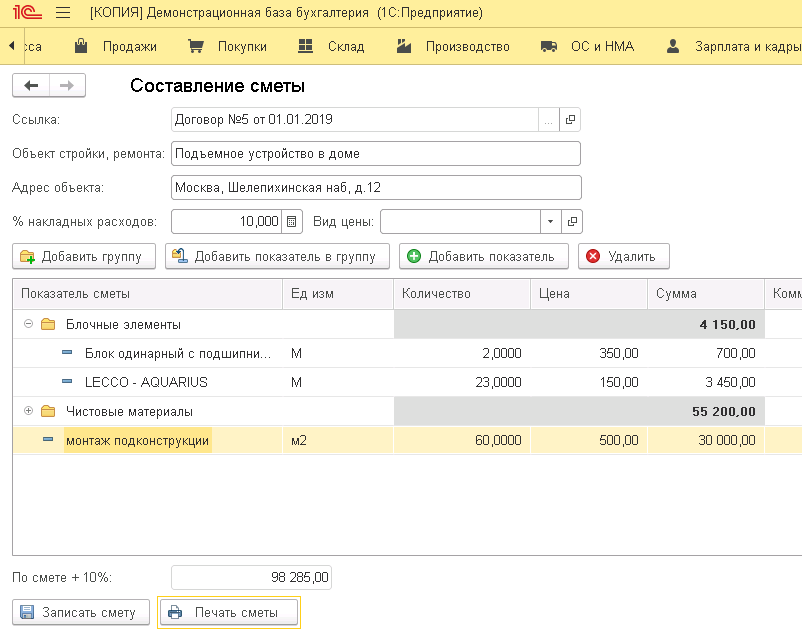Open the linked contract via Ссылка open icon
802x636 pixels.
pos(570,120)
